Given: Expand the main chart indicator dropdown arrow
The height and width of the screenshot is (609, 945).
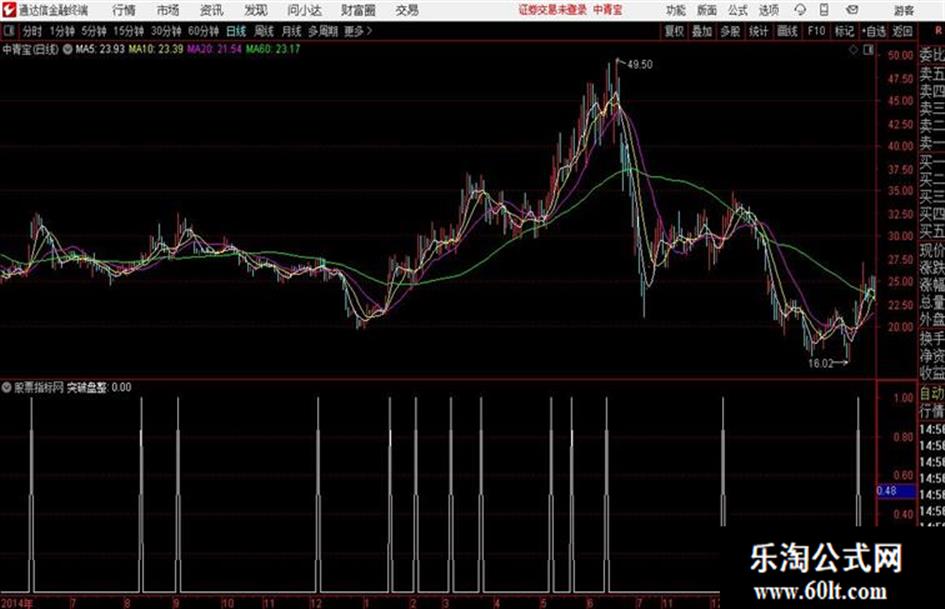Looking at the screenshot, I should point(68,49).
